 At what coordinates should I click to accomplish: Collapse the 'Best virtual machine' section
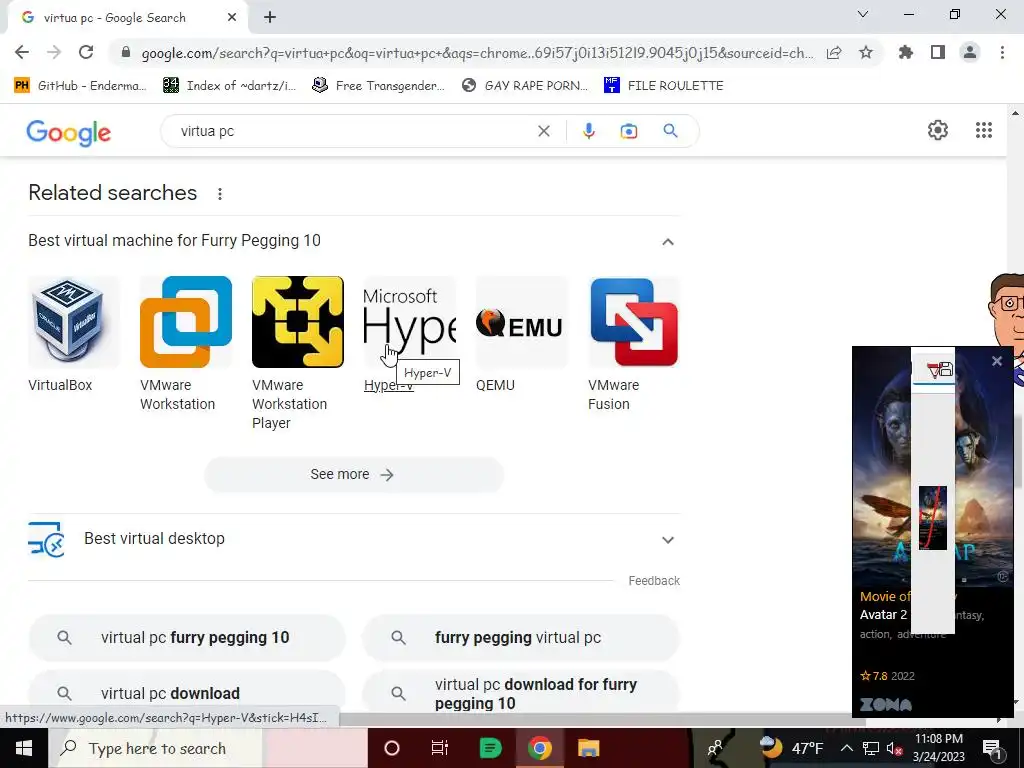(x=667, y=242)
